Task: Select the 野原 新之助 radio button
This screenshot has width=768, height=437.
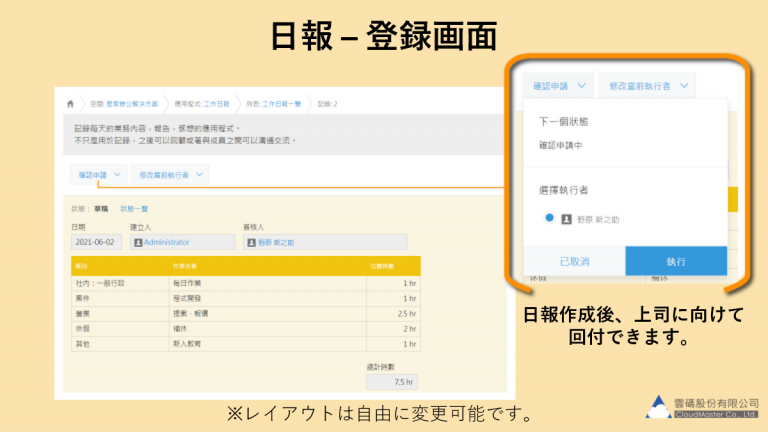Action: click(x=549, y=217)
